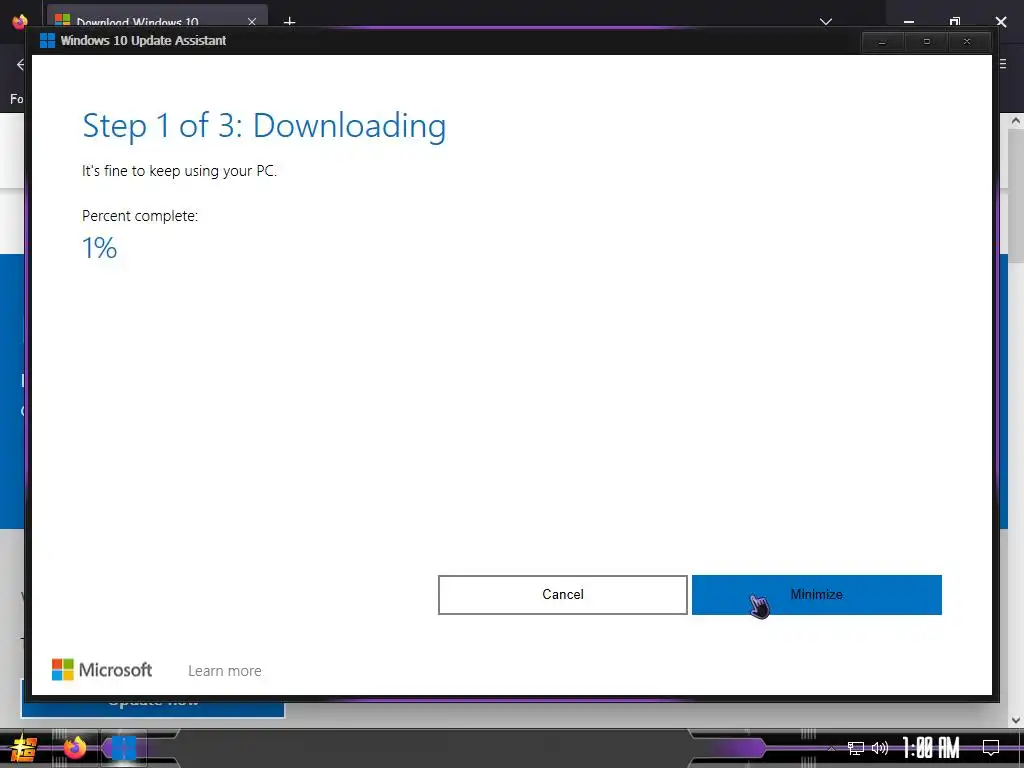Open the Action Center notifications icon
The height and width of the screenshot is (768, 1024).
tap(991, 748)
